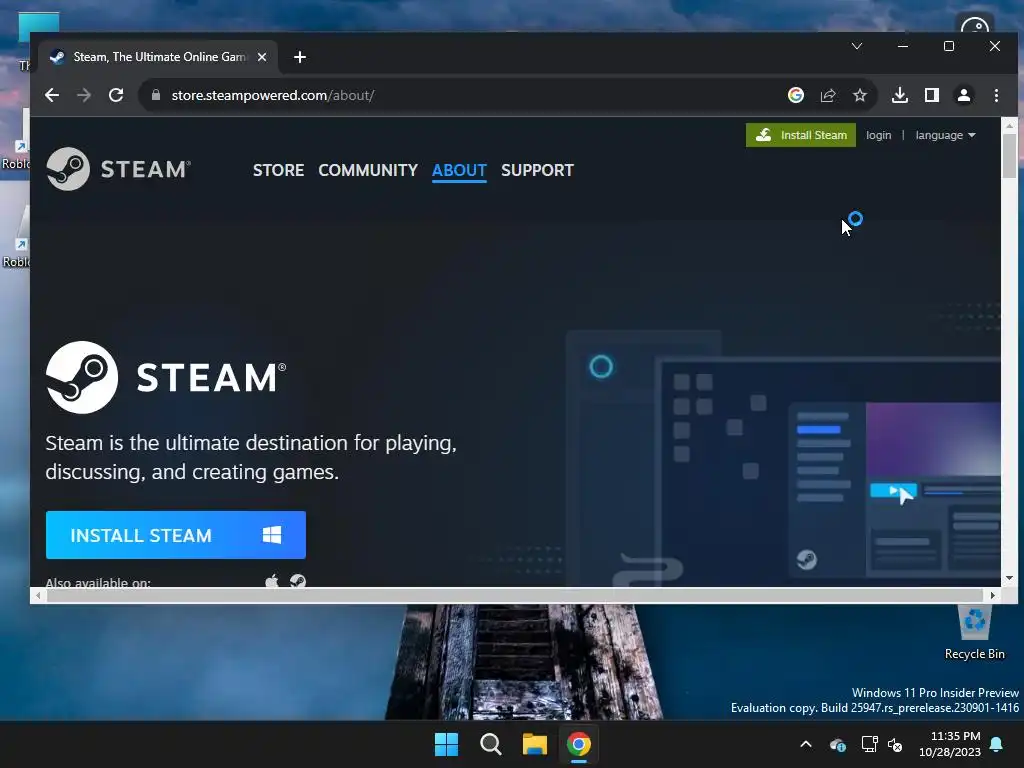Choose the Apple download icon

(x=272, y=581)
